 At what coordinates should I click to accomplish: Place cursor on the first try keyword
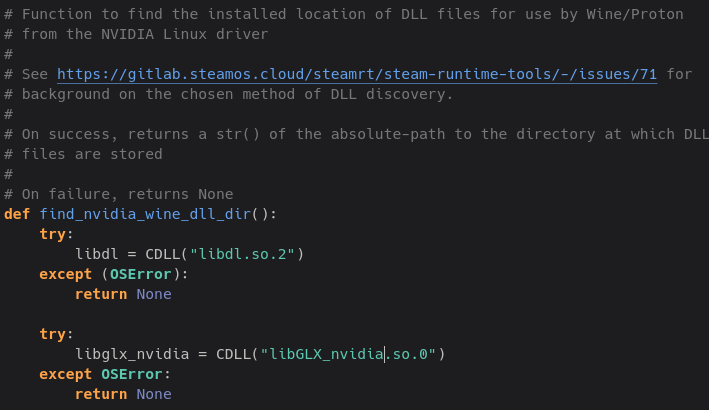(x=52, y=234)
